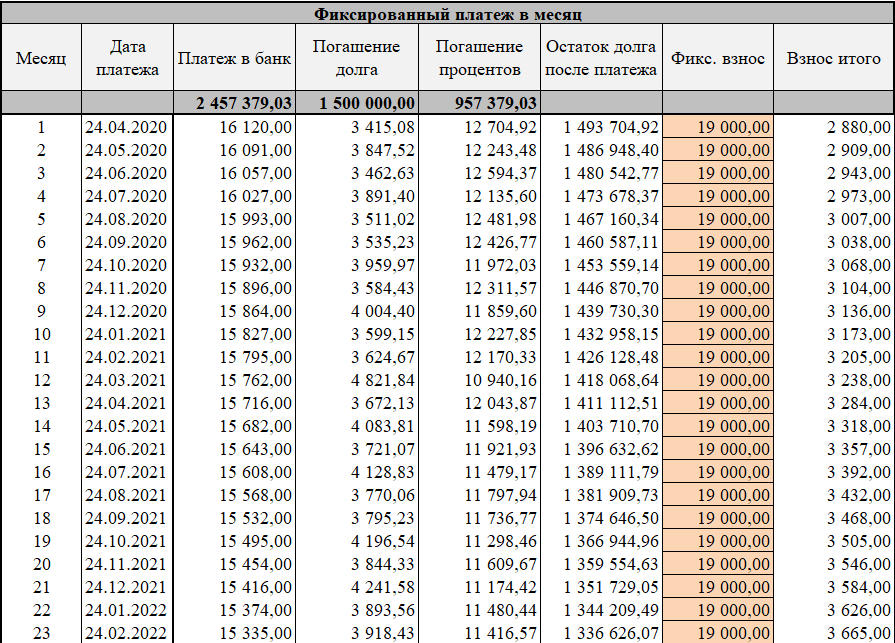
Task: Select interest cell 12 311,57
Action: 479,288
